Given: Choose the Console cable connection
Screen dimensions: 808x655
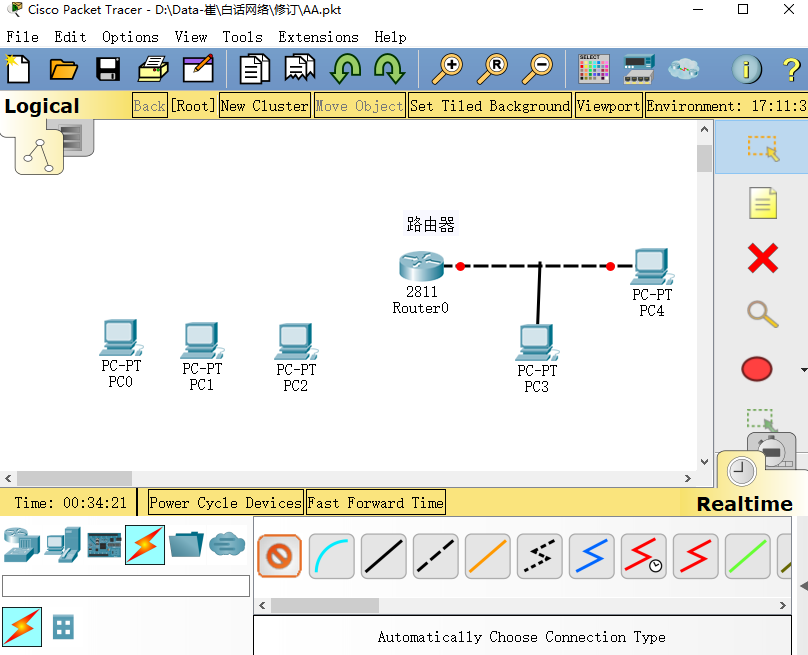Looking at the screenshot, I should click(331, 556).
